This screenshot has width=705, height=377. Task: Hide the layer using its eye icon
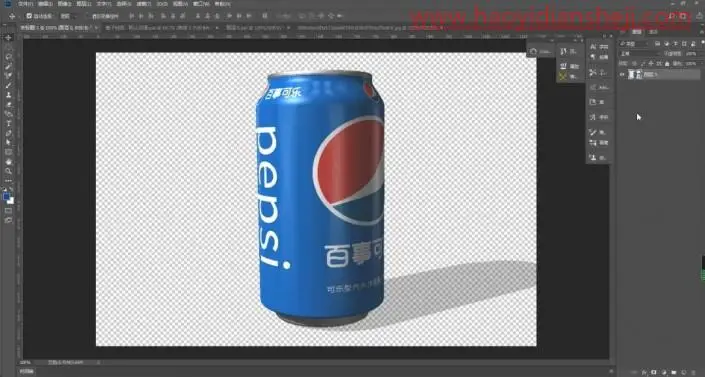623,75
